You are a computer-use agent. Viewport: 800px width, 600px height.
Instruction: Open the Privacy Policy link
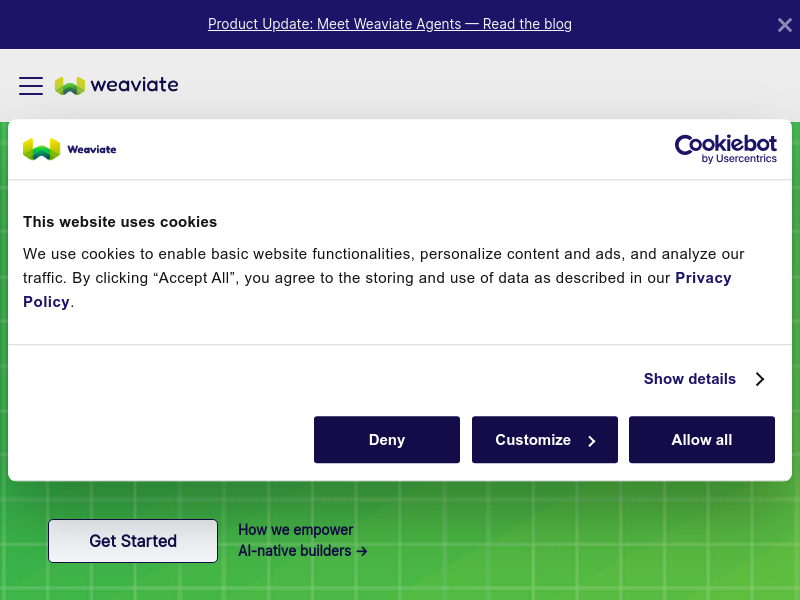[x=703, y=278]
